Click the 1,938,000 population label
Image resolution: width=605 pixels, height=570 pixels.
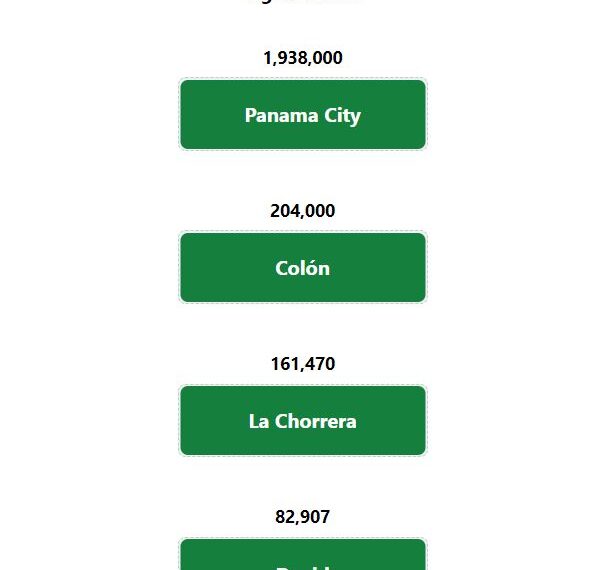click(x=303, y=58)
